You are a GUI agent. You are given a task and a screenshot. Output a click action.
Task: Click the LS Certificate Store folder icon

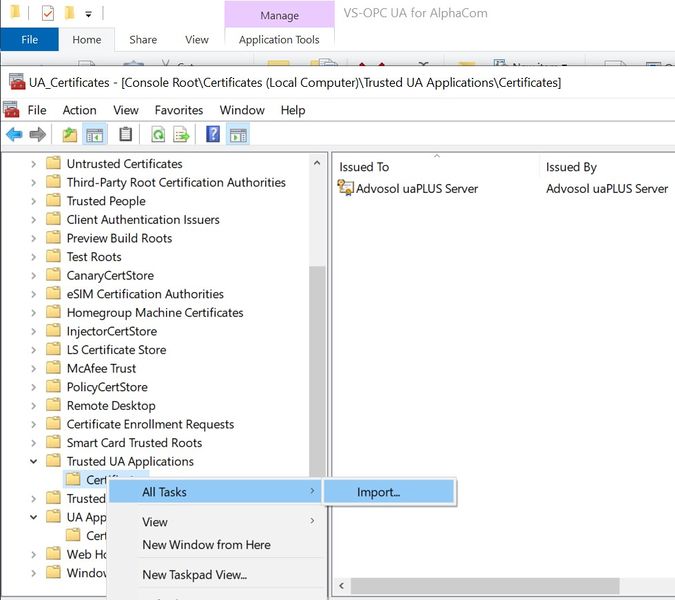coord(53,349)
